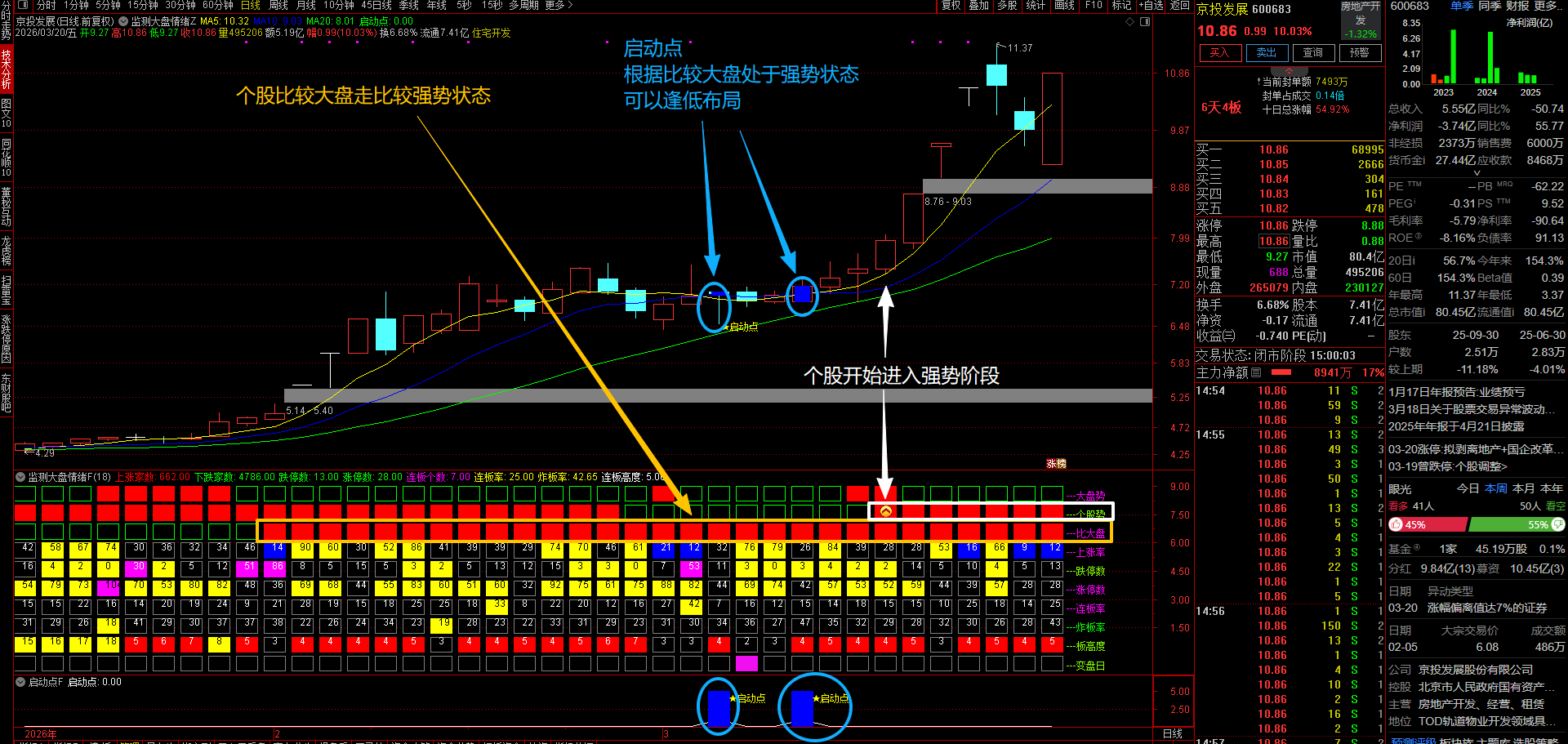Click the blue 卖出 sell button
This screenshot has height=744, width=1568.
(x=1267, y=53)
